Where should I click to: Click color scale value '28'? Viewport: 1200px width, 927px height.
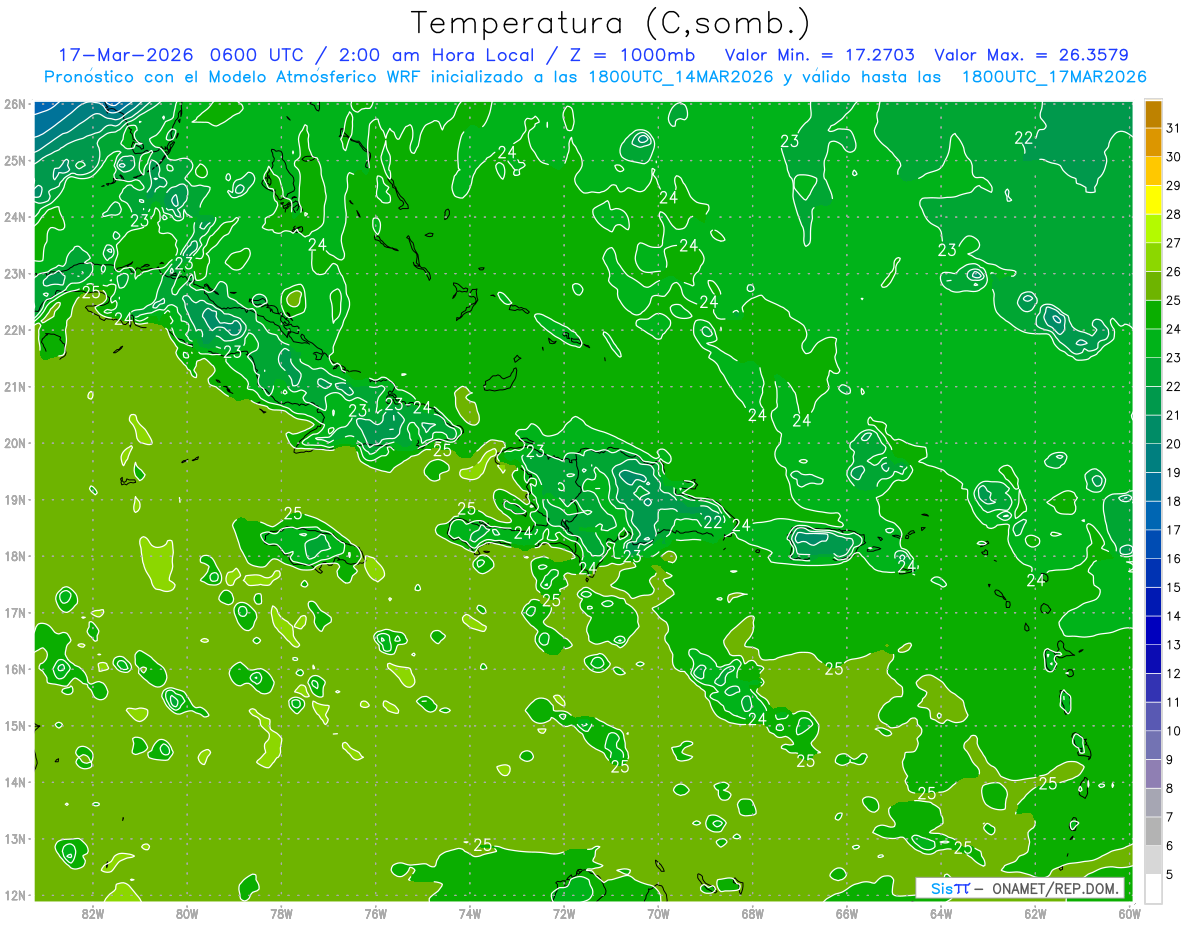click(x=1173, y=214)
